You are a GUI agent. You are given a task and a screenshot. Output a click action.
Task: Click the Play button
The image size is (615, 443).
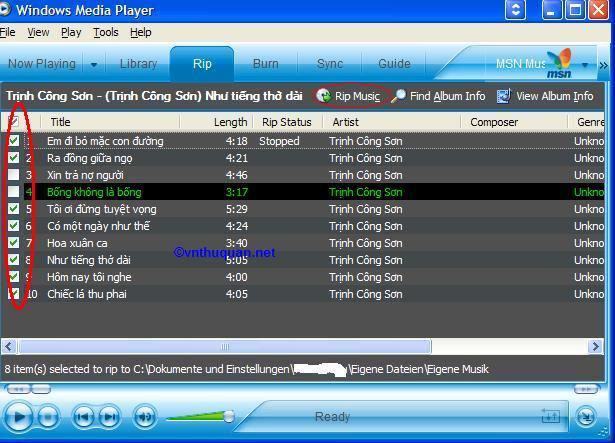tap(18, 417)
